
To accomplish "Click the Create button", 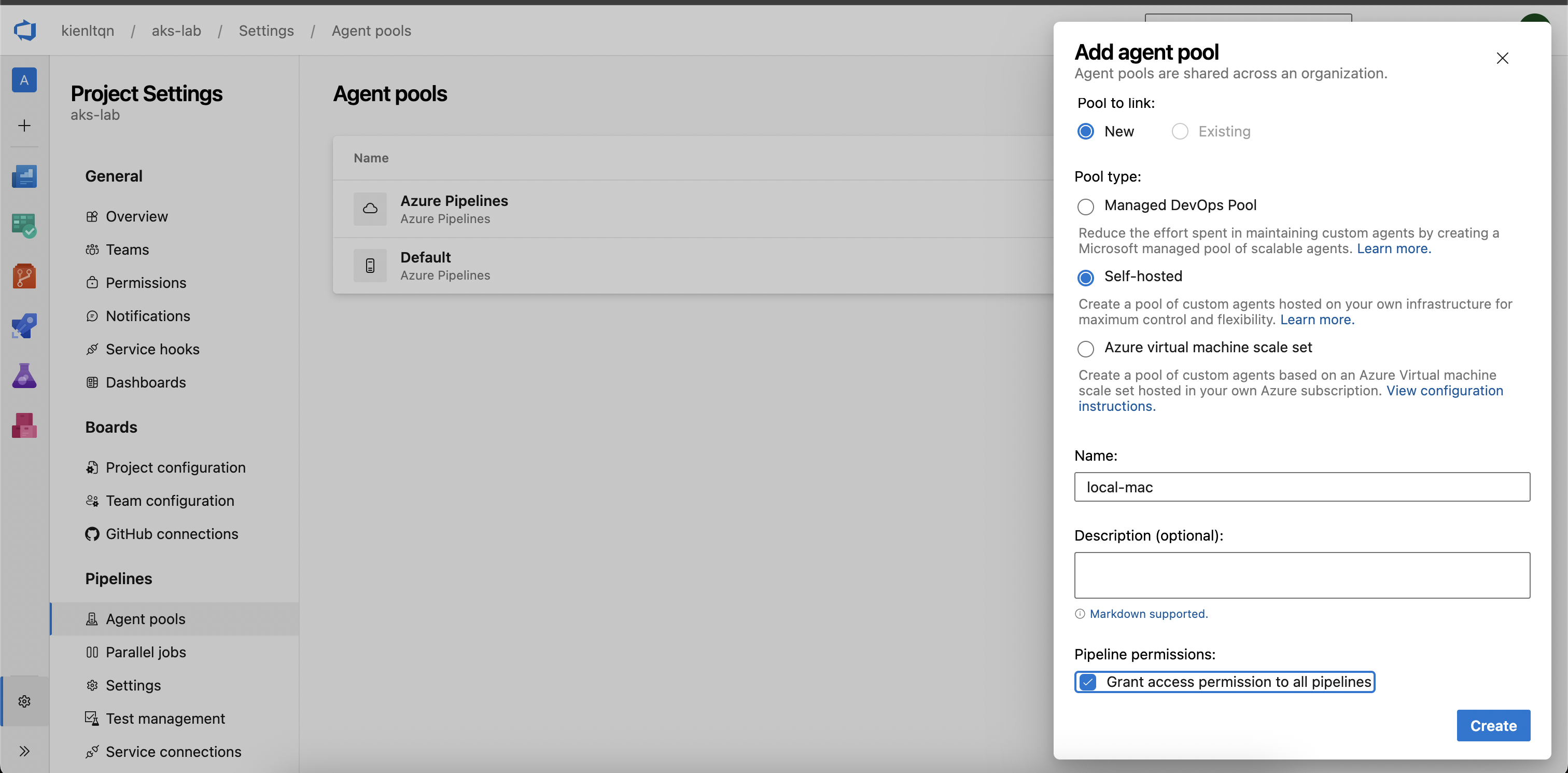I will [x=1493, y=726].
